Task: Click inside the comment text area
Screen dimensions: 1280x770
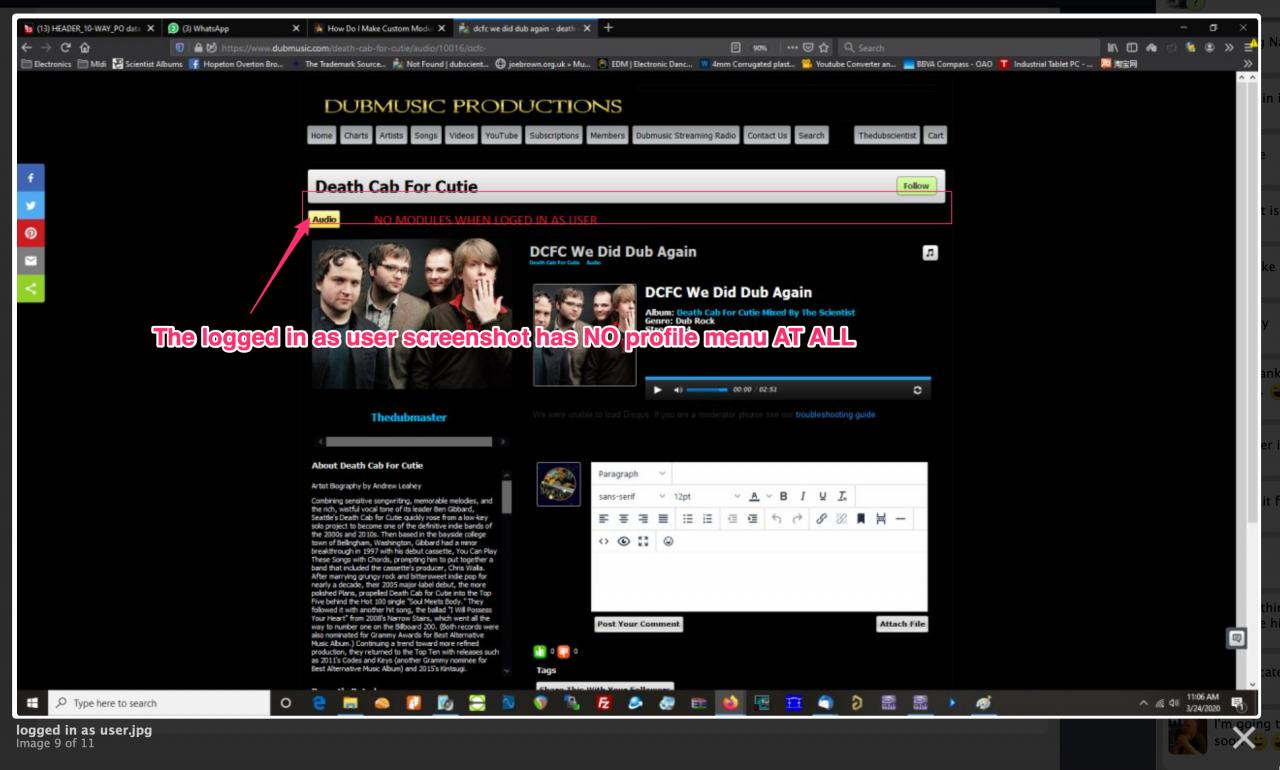Action: tap(759, 582)
